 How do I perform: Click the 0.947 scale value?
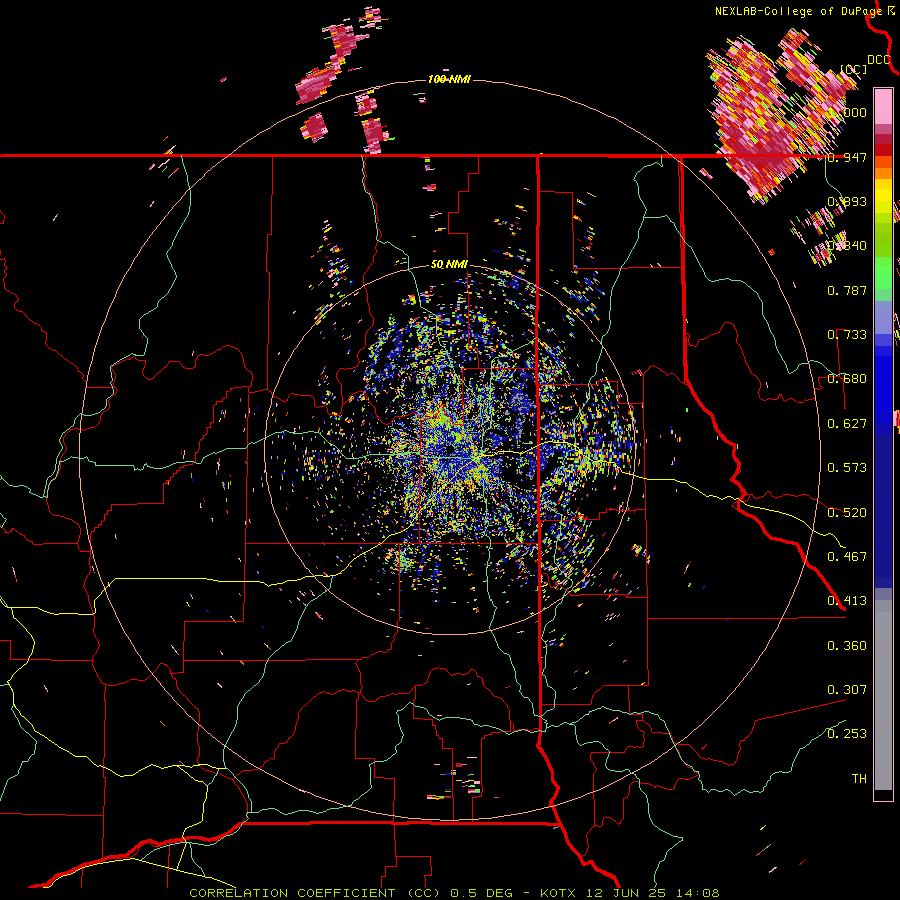coord(847,157)
